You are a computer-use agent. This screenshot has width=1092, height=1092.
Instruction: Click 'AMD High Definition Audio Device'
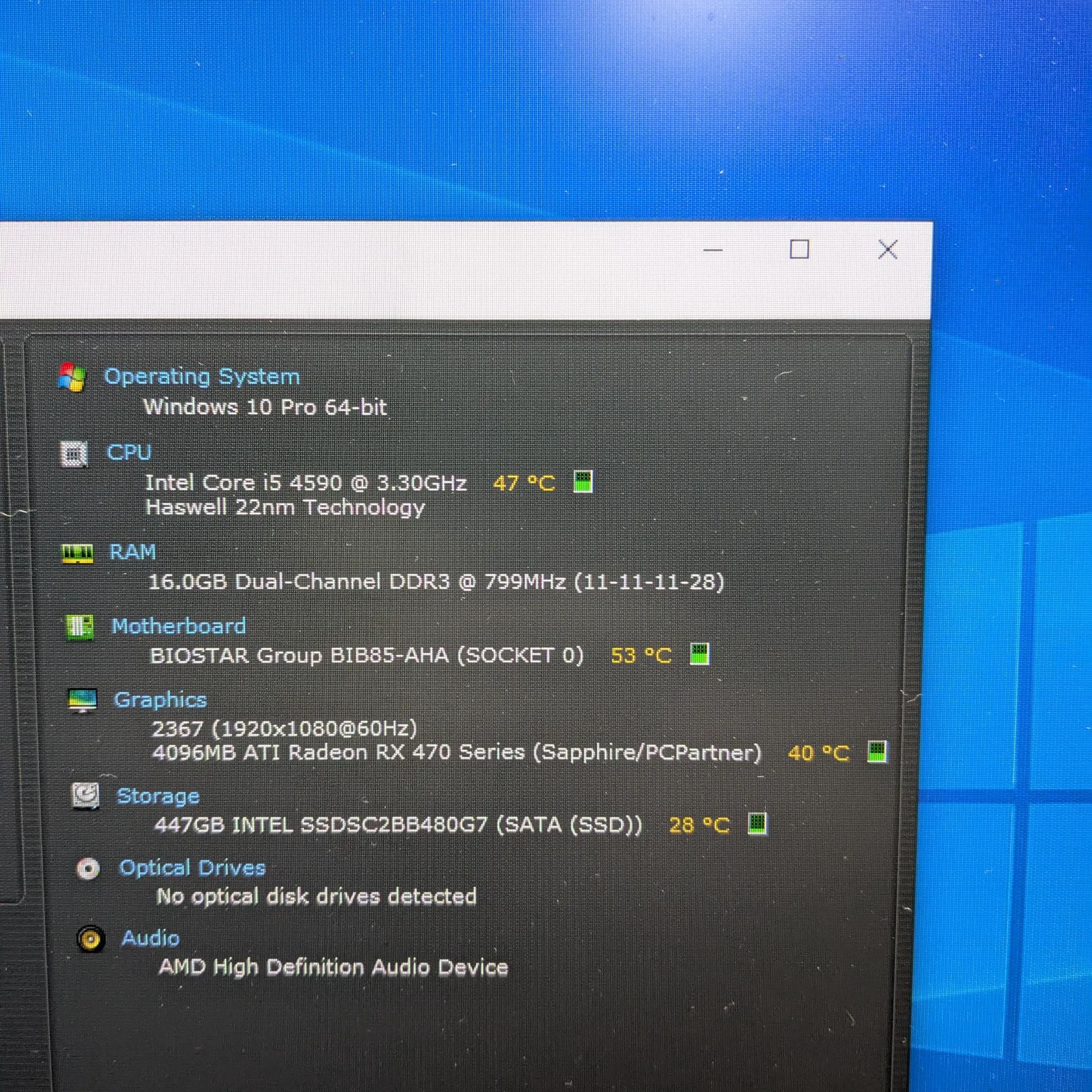coord(333,967)
